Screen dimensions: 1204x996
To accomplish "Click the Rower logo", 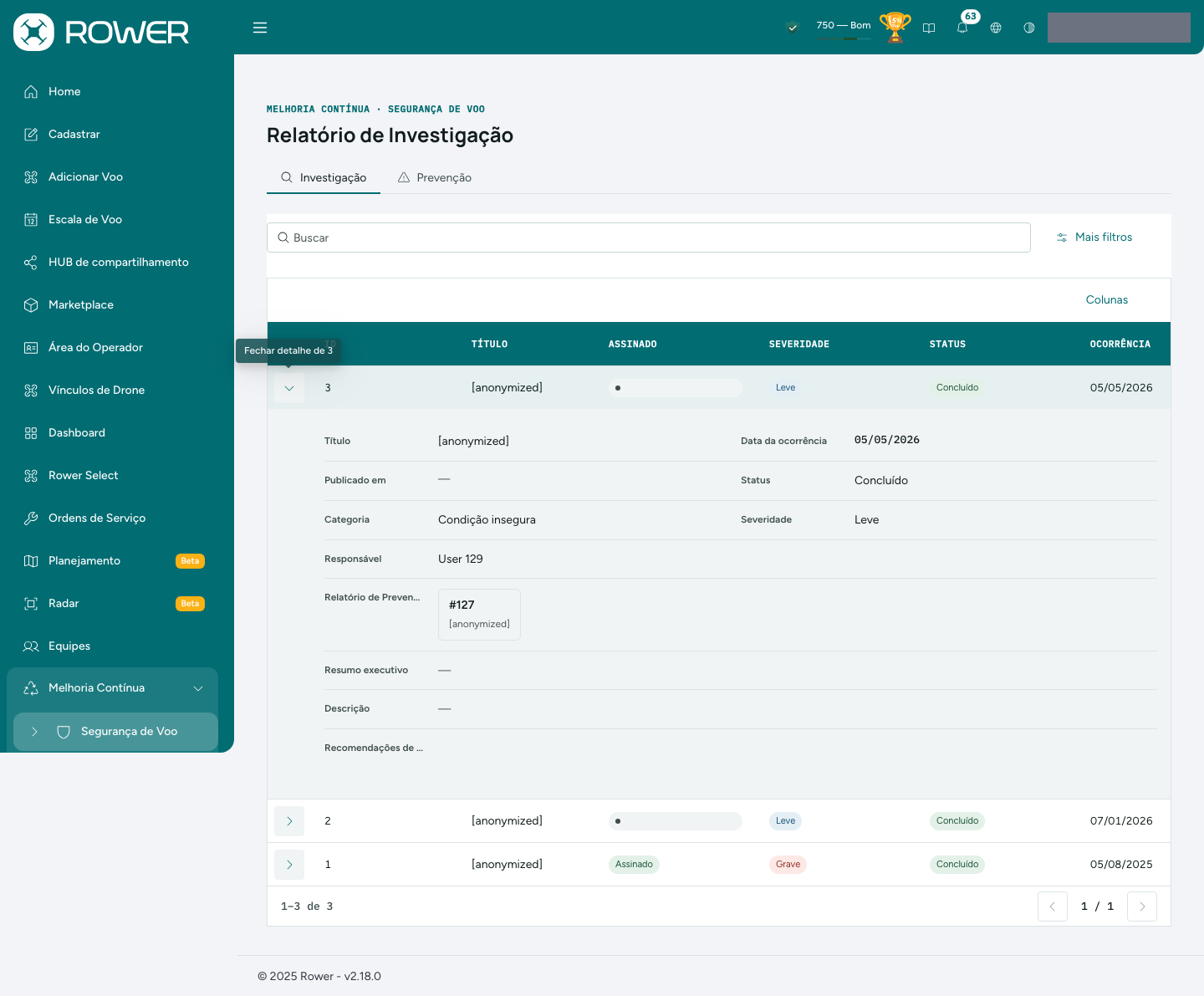I will [101, 32].
